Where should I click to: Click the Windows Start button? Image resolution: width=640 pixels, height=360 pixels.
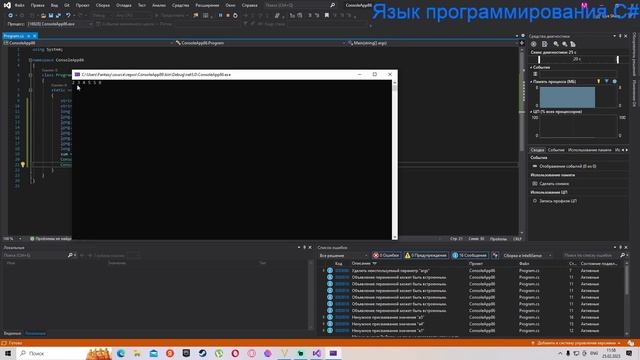(x=7, y=353)
